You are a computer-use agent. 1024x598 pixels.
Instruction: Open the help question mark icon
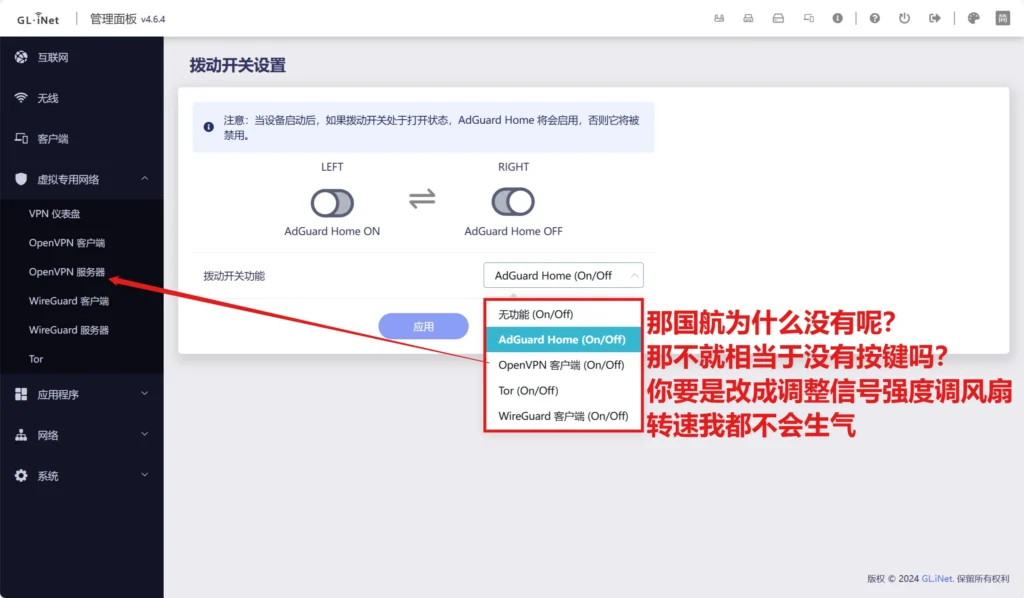click(874, 18)
